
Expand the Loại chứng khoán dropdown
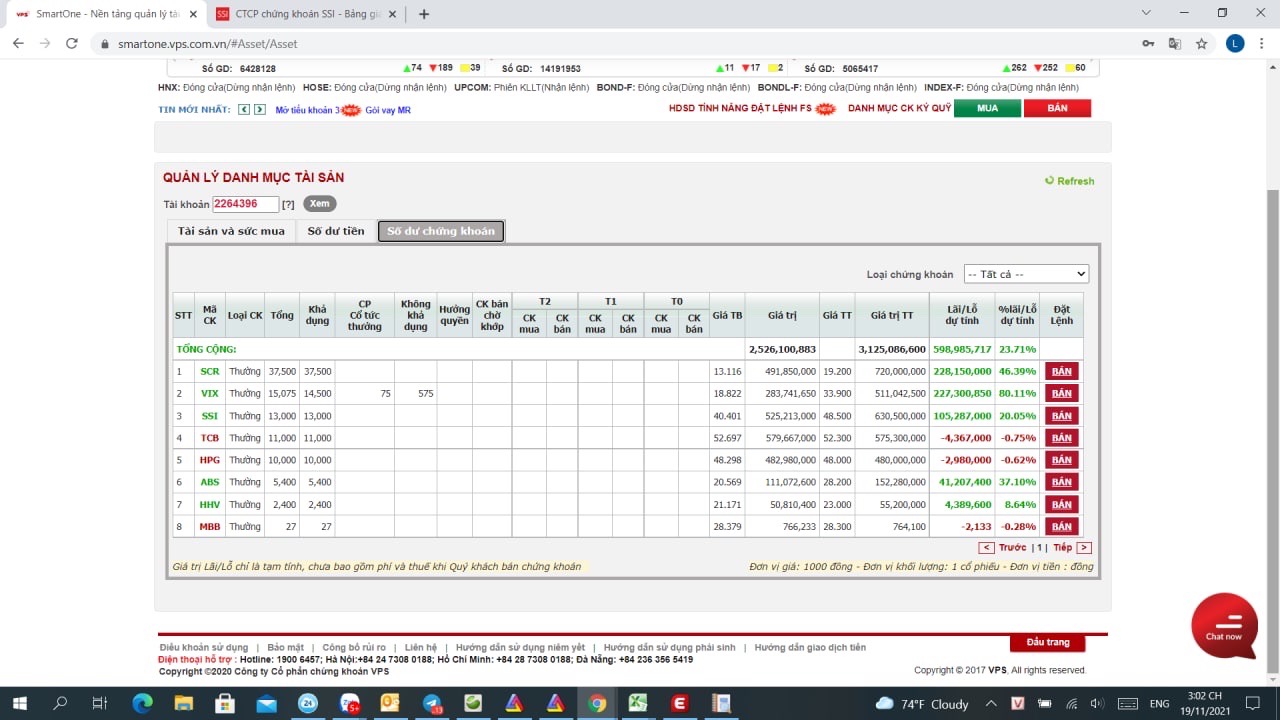click(1026, 274)
